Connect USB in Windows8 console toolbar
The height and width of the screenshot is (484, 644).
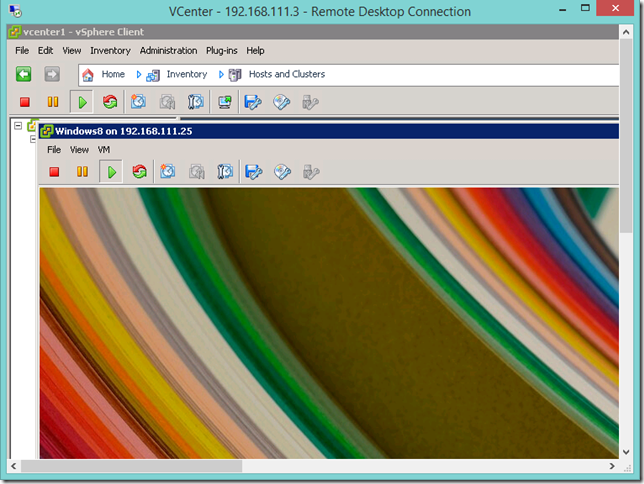pos(311,172)
